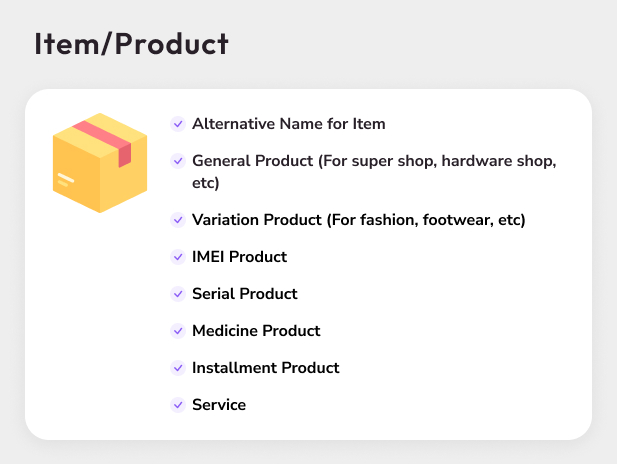Choose the Serial Product list item
The height and width of the screenshot is (464, 617).
244,294
